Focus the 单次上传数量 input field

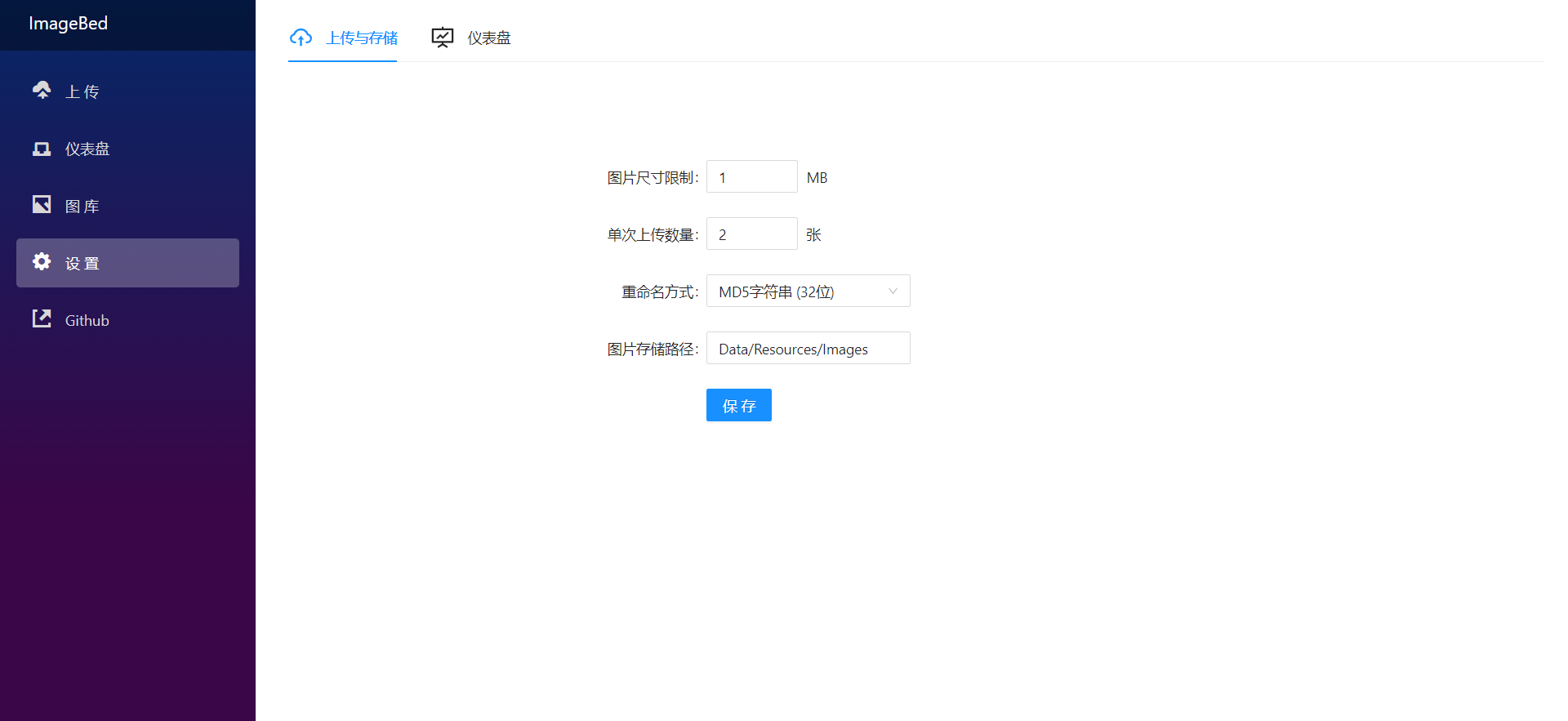(x=751, y=234)
